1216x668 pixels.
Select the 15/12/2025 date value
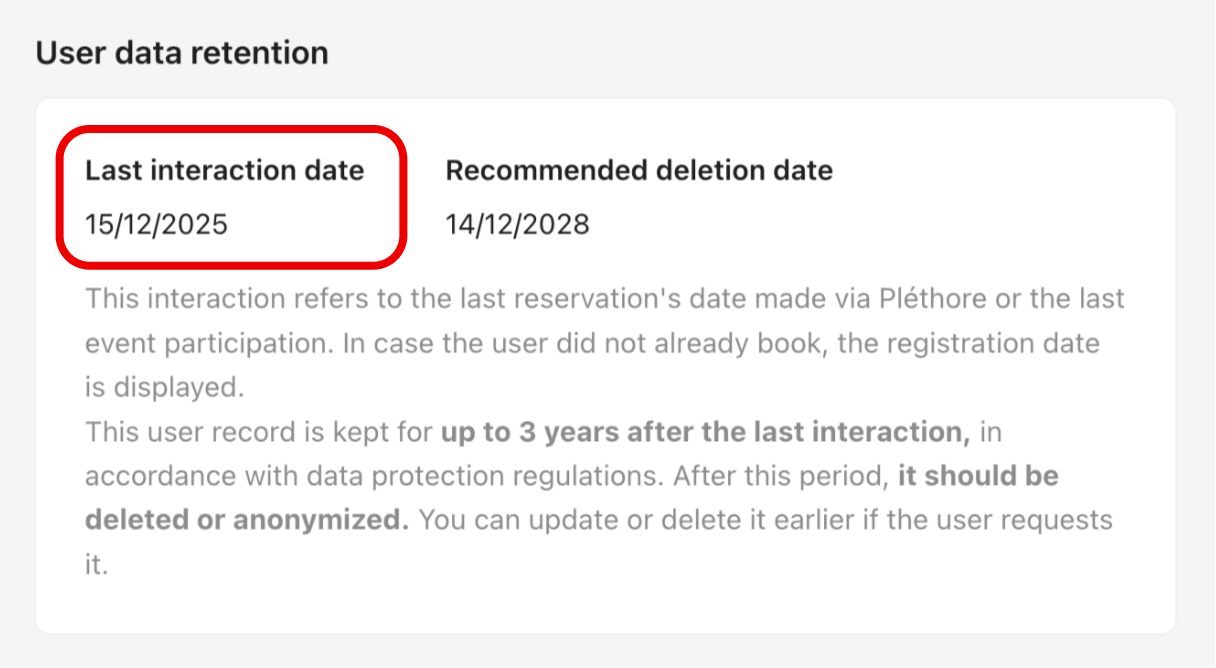pos(156,224)
